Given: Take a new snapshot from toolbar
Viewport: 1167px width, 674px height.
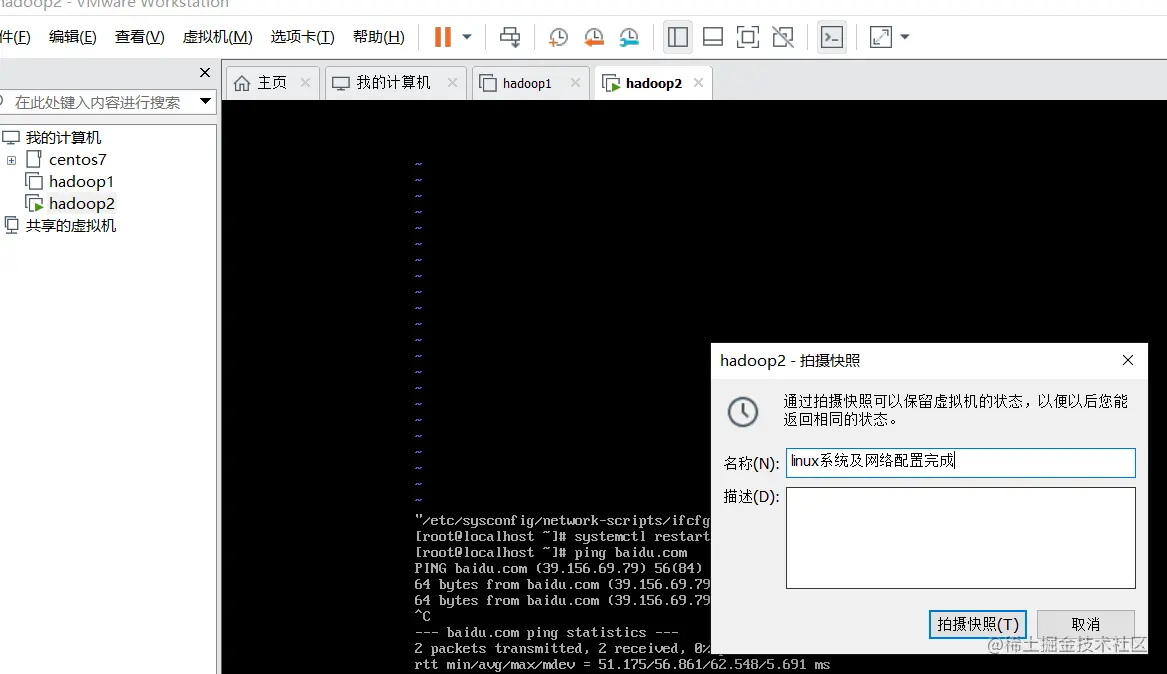Looking at the screenshot, I should click(x=558, y=37).
